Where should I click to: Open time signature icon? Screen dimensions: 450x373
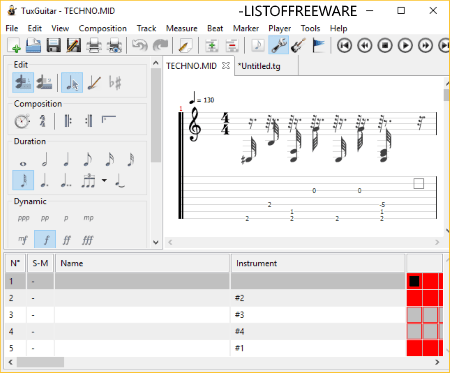tap(42, 121)
